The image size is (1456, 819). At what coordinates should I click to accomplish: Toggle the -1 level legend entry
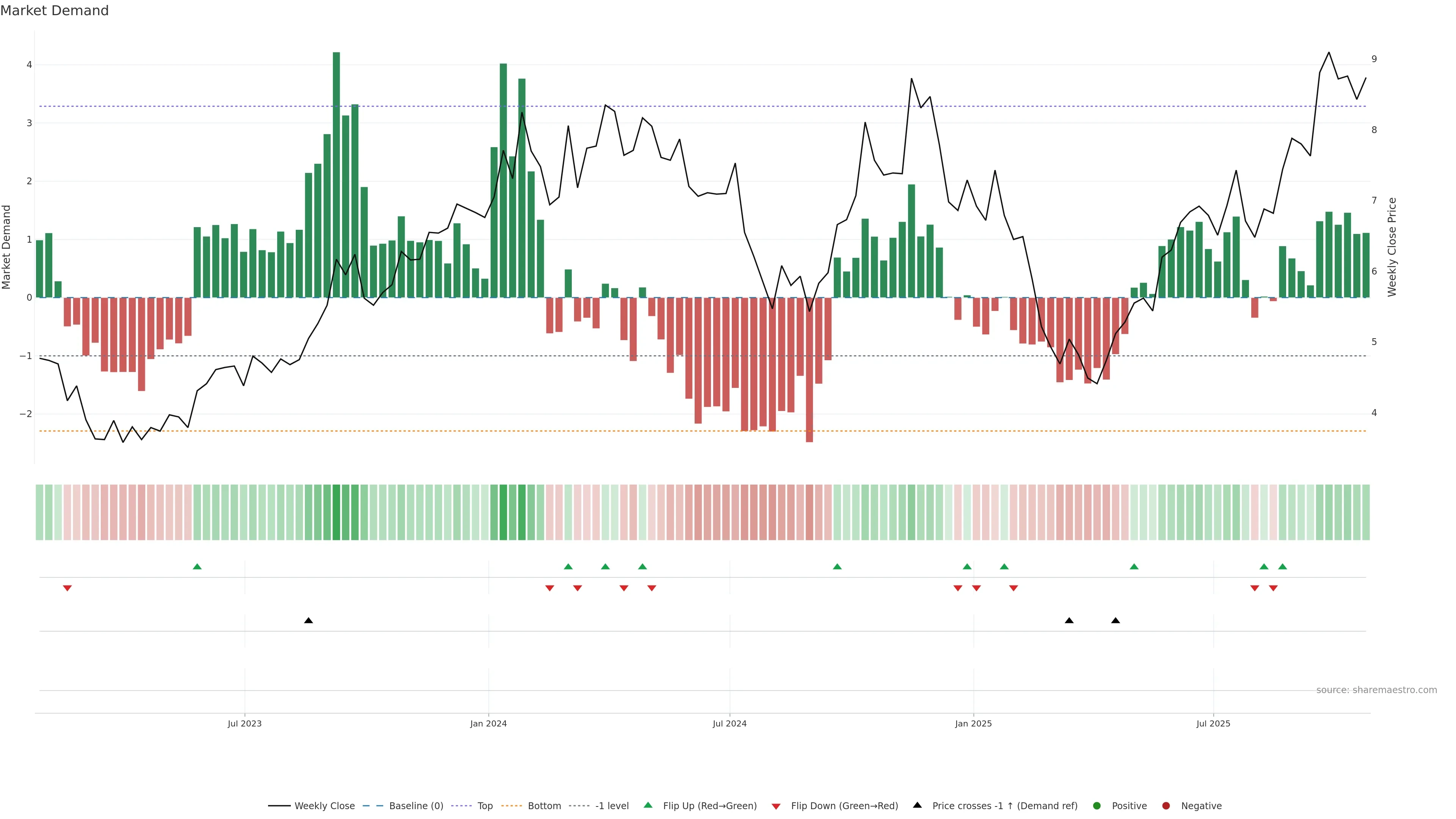(612, 805)
